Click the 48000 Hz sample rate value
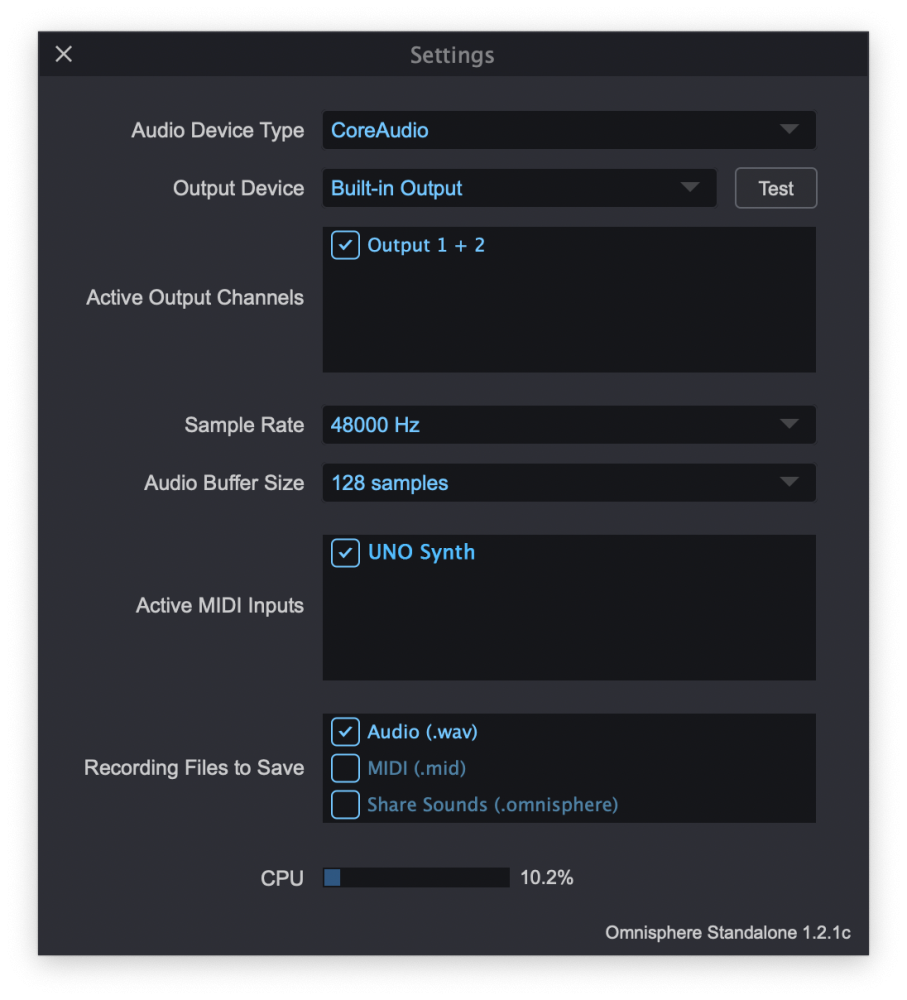Viewport: 907px width, 1000px height. [x=568, y=424]
